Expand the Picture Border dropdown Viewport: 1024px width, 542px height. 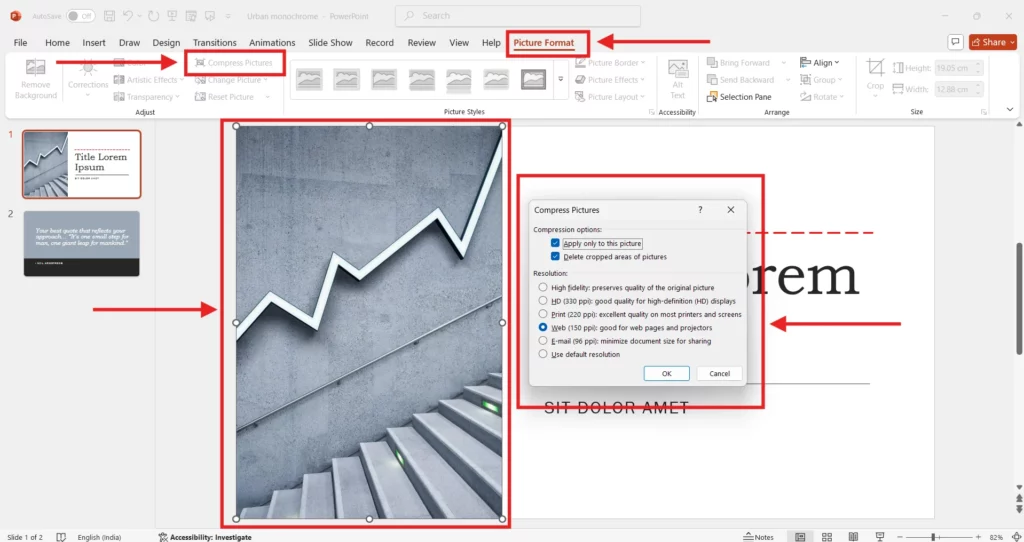click(x=614, y=63)
